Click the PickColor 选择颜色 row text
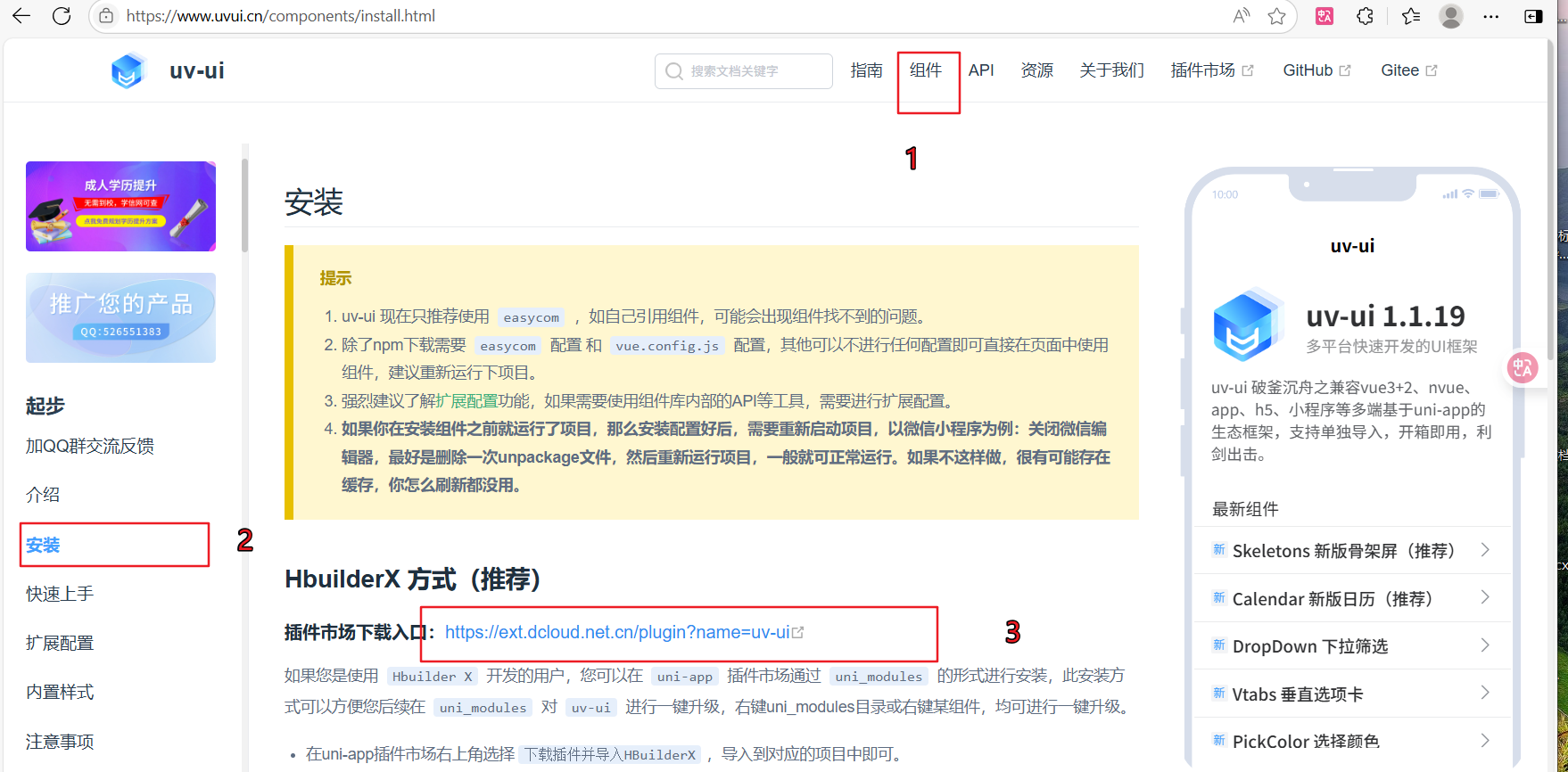1568x772 pixels. coord(1306,742)
